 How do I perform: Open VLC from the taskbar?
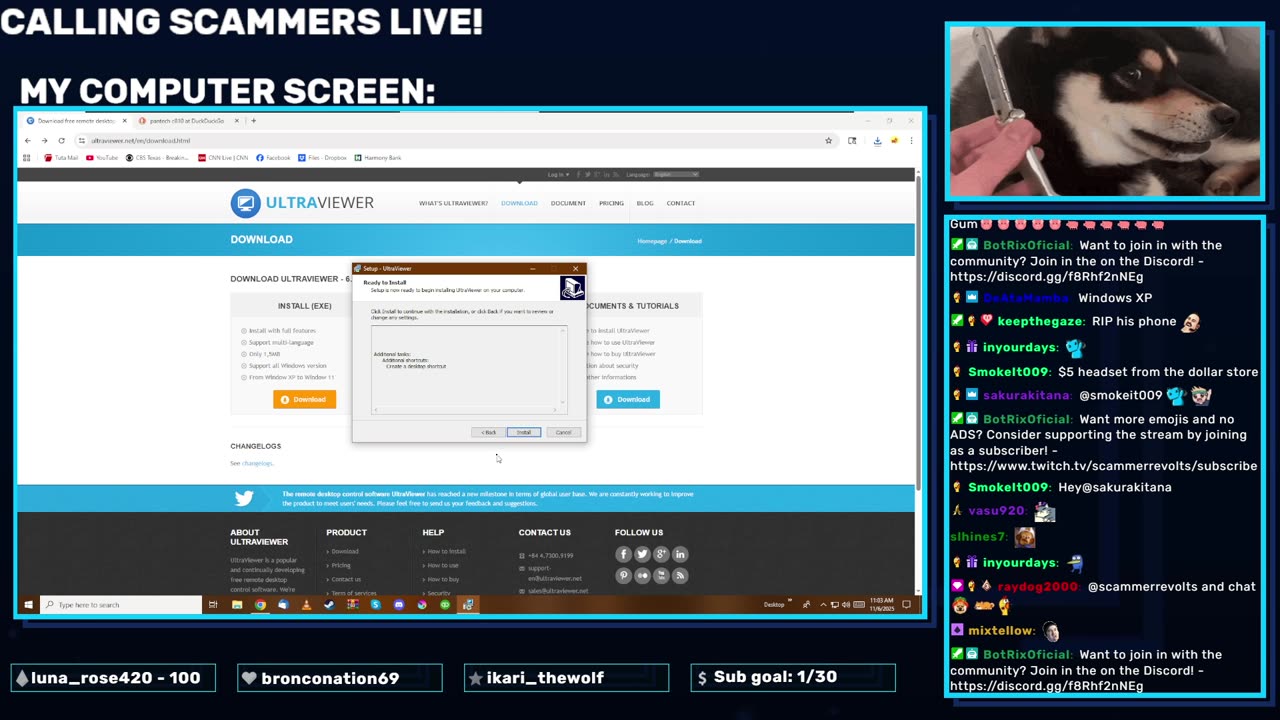pyautogui.click(x=306, y=604)
